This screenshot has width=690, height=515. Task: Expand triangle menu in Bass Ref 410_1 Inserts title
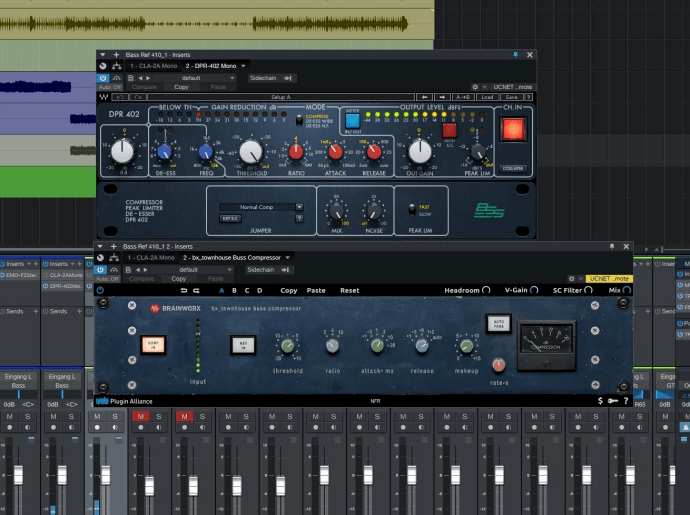(103, 55)
